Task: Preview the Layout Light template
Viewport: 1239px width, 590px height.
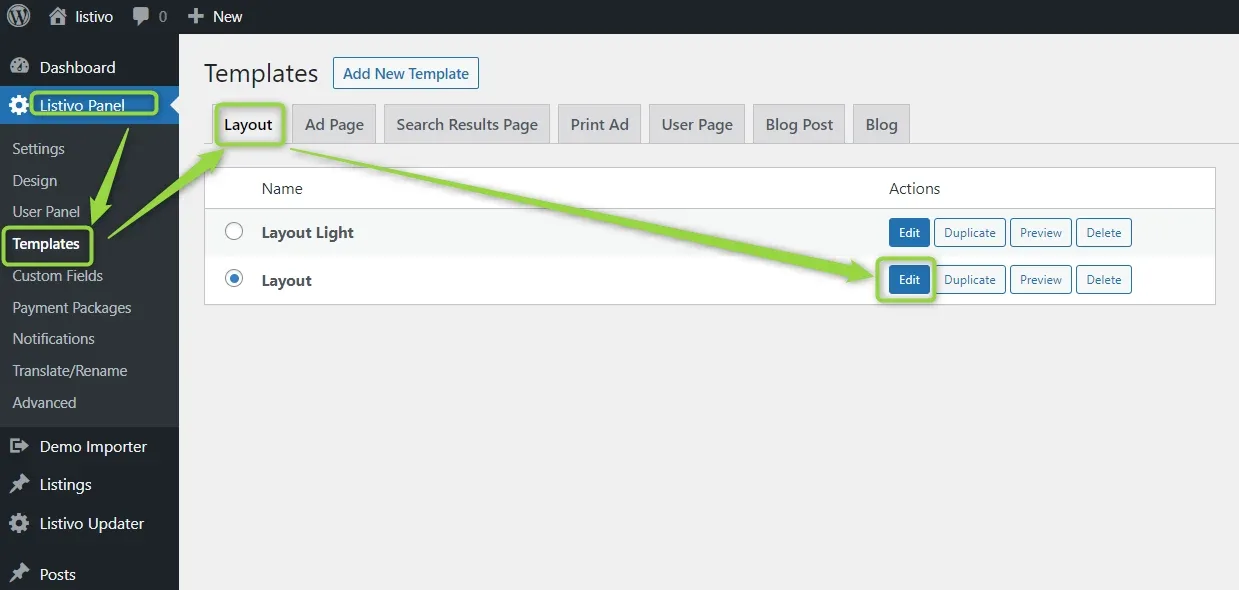Action: [1041, 232]
